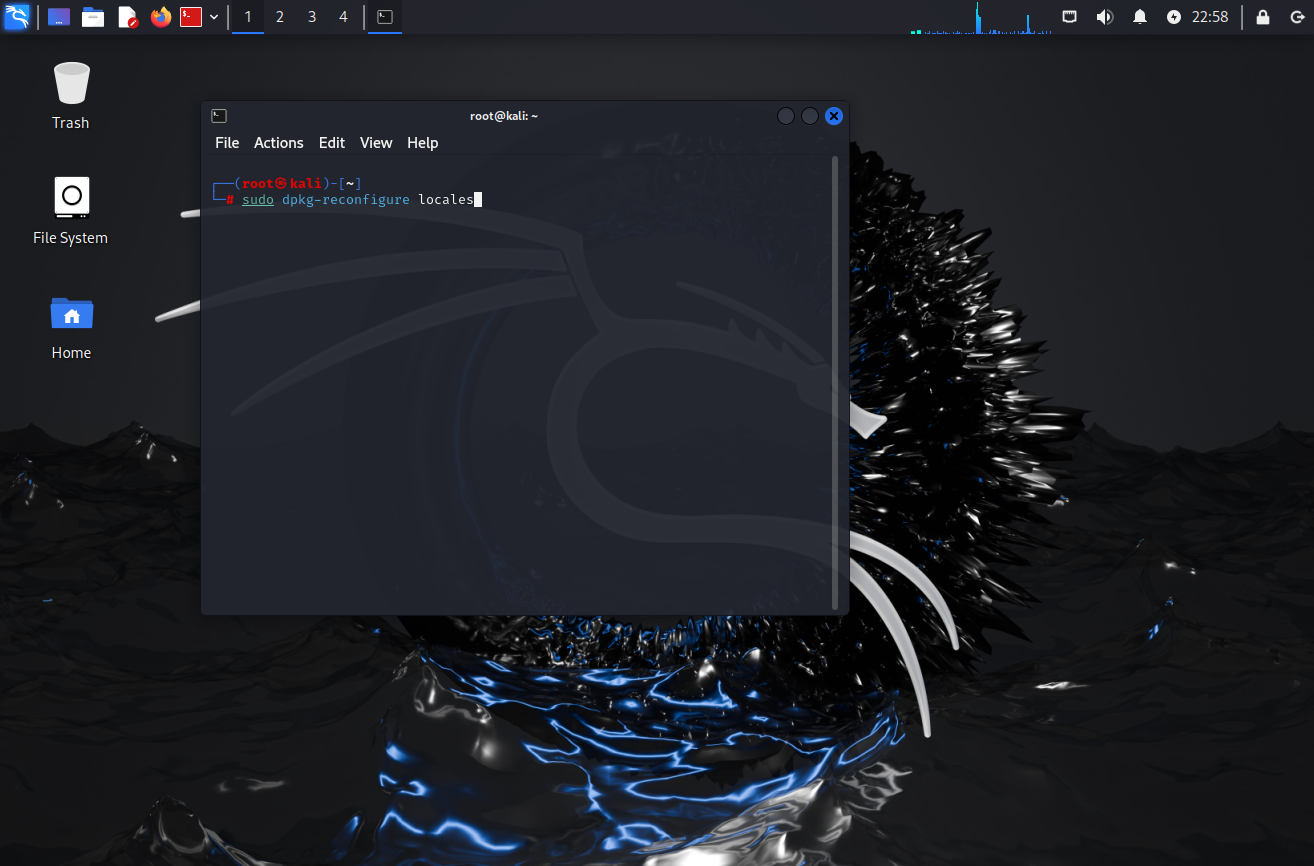Click the 'root㉿kali' prompt text
Screen dimensions: 1314x866
point(282,183)
